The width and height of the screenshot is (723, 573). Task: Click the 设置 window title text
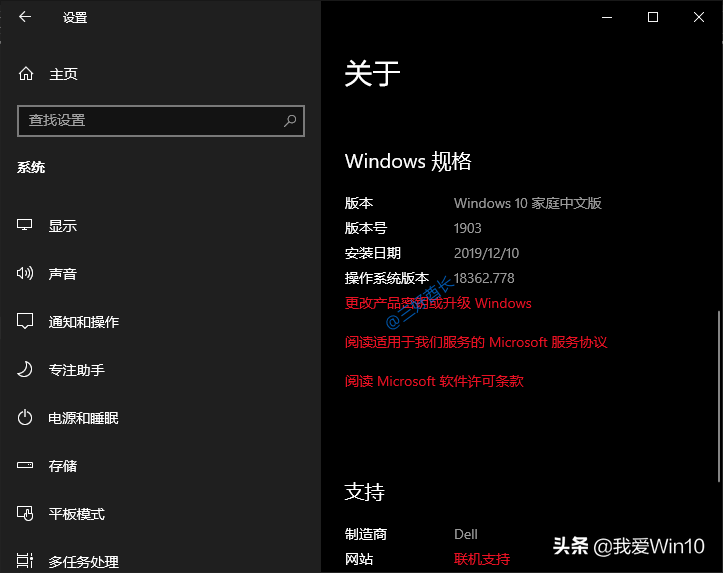75,18
